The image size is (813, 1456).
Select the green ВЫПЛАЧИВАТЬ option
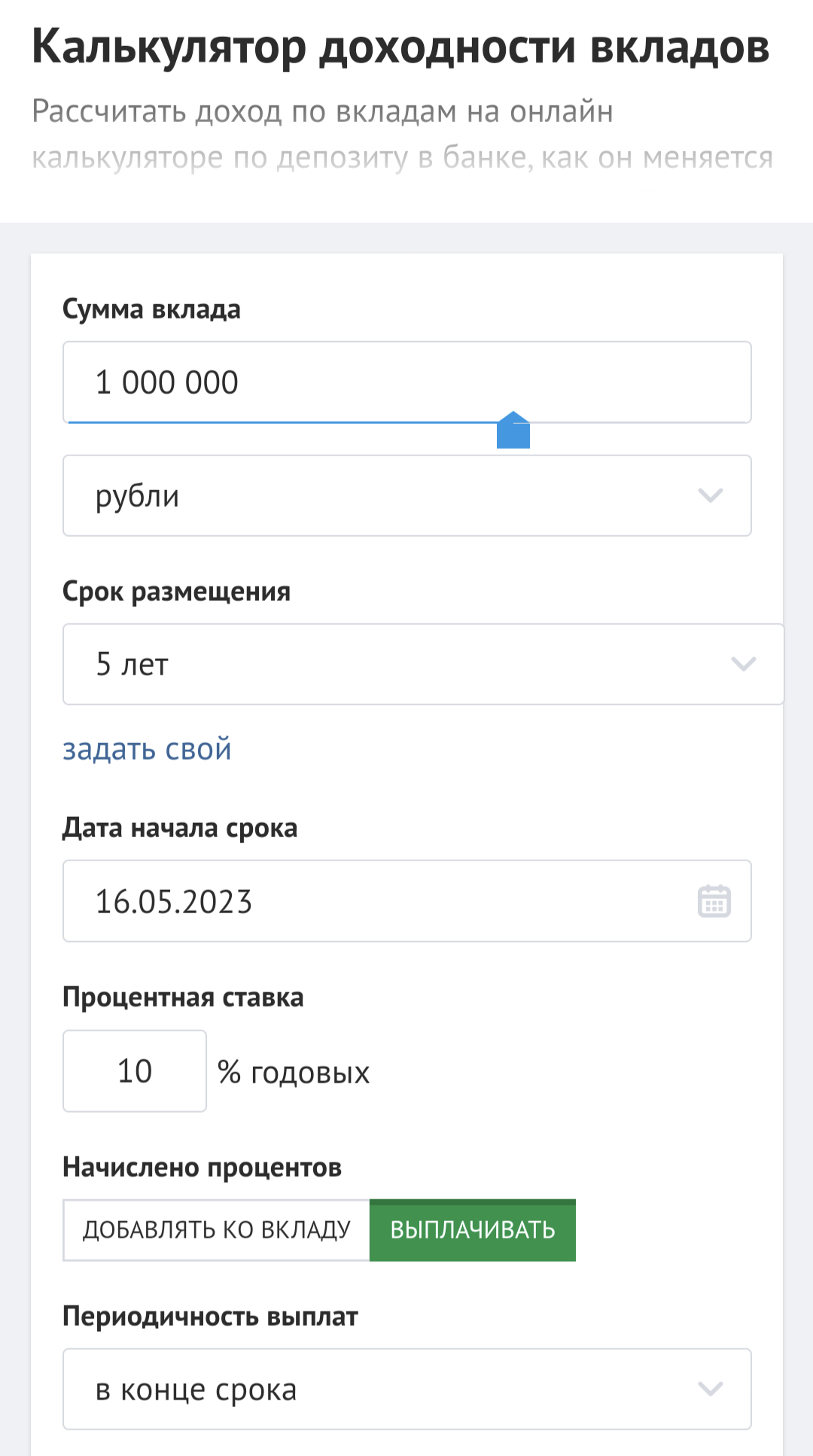(x=473, y=1230)
